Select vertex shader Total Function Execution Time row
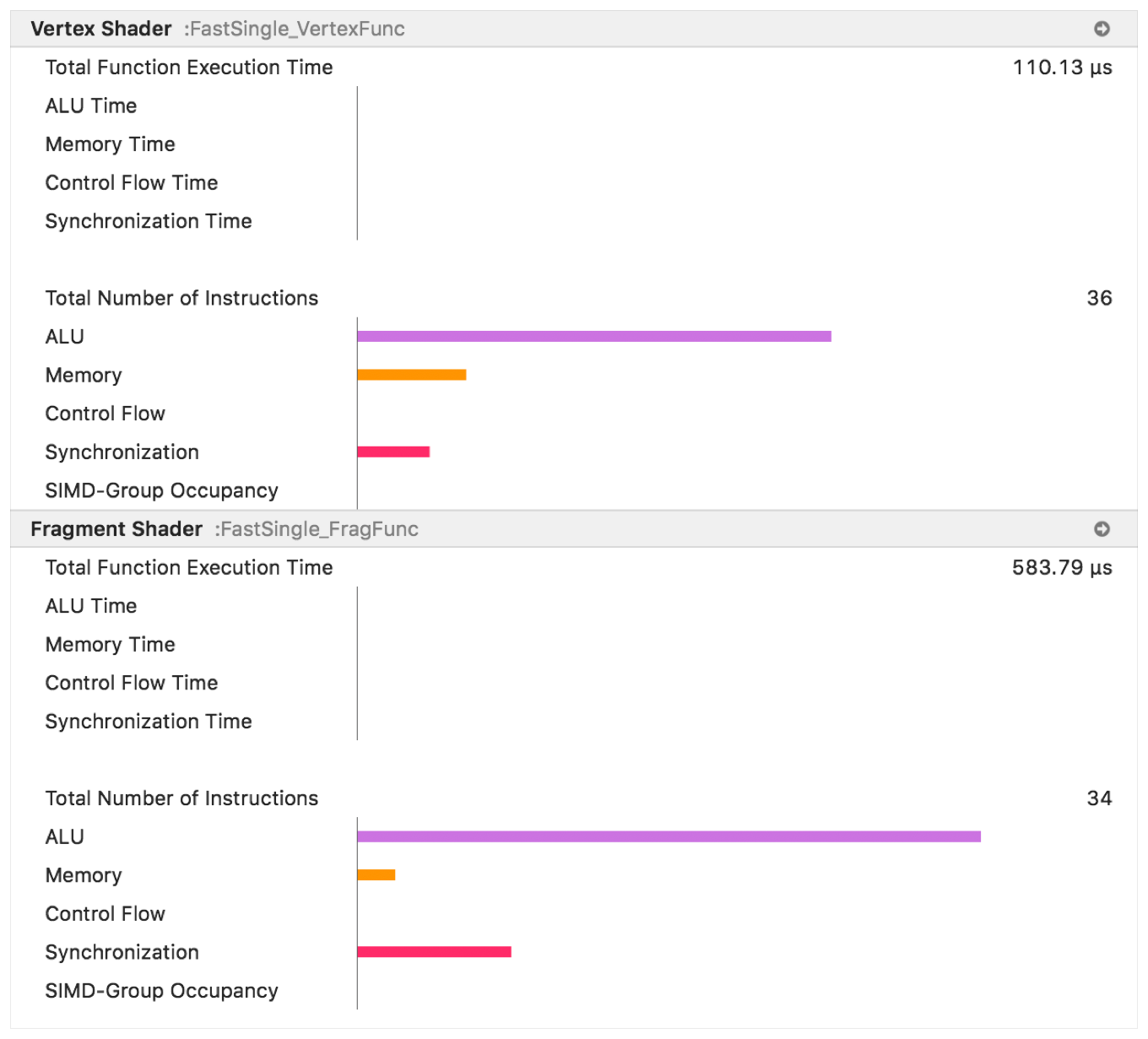1148x1039 pixels. 189,68
